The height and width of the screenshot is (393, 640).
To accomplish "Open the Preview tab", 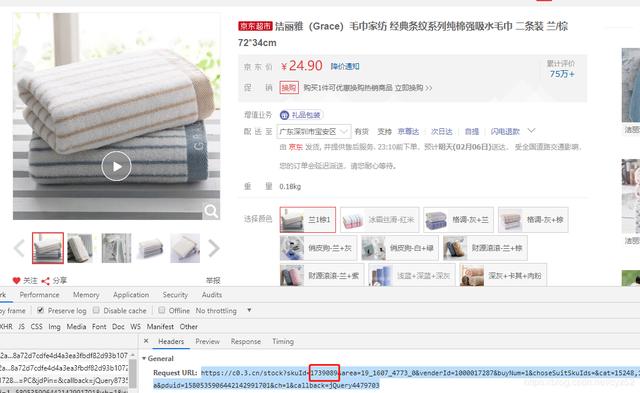I will tap(207, 341).
